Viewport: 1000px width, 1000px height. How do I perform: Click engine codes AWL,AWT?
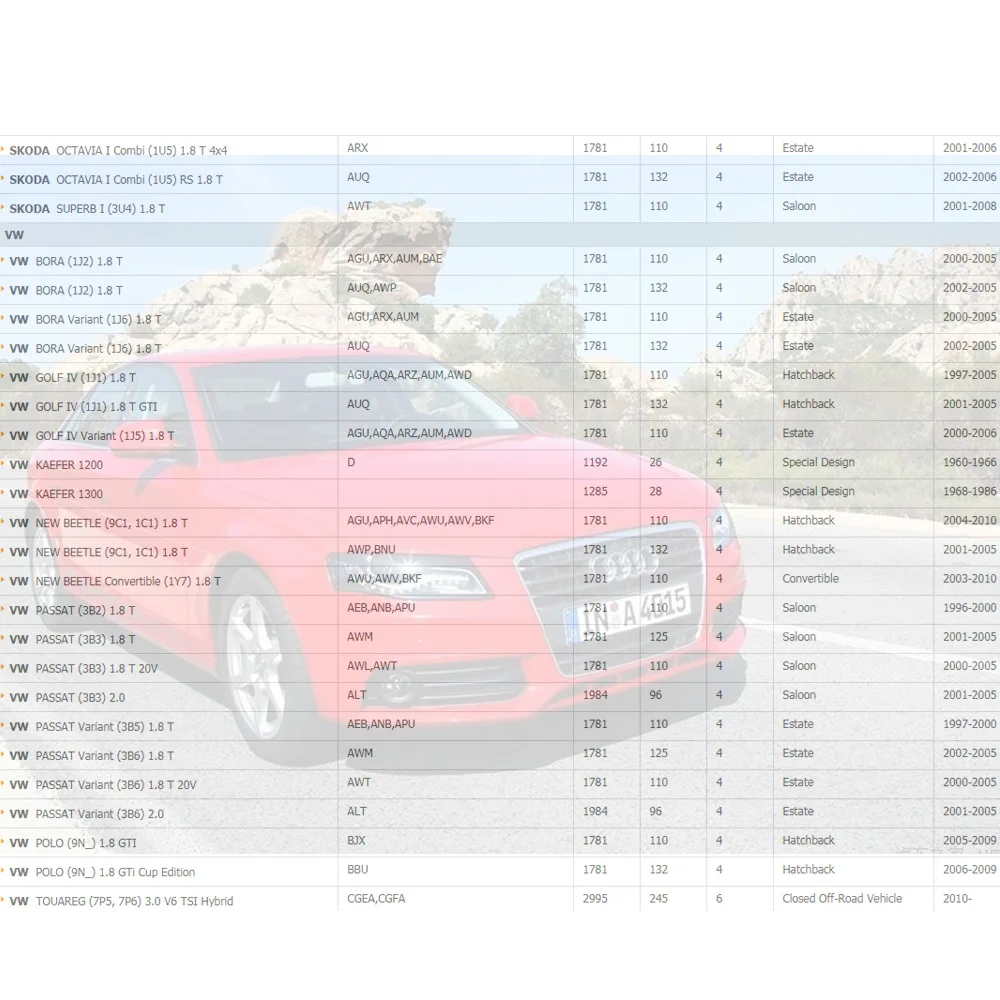click(x=372, y=666)
